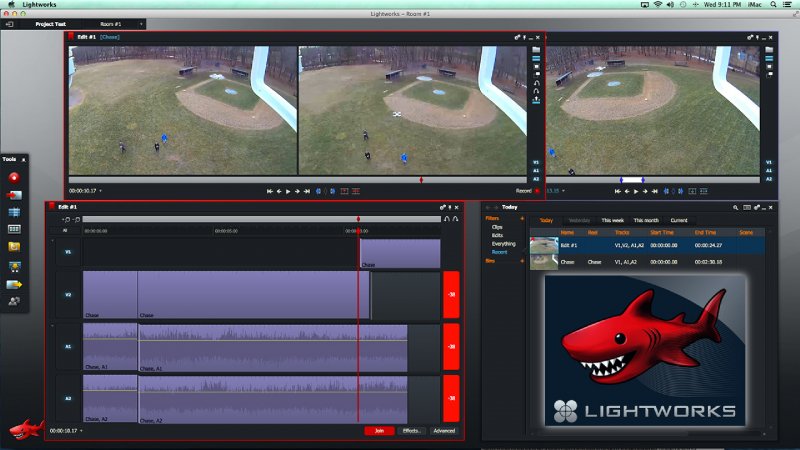Open the viewer timecode dropdown arrow
This screenshot has height=450, width=800.
tap(101, 190)
